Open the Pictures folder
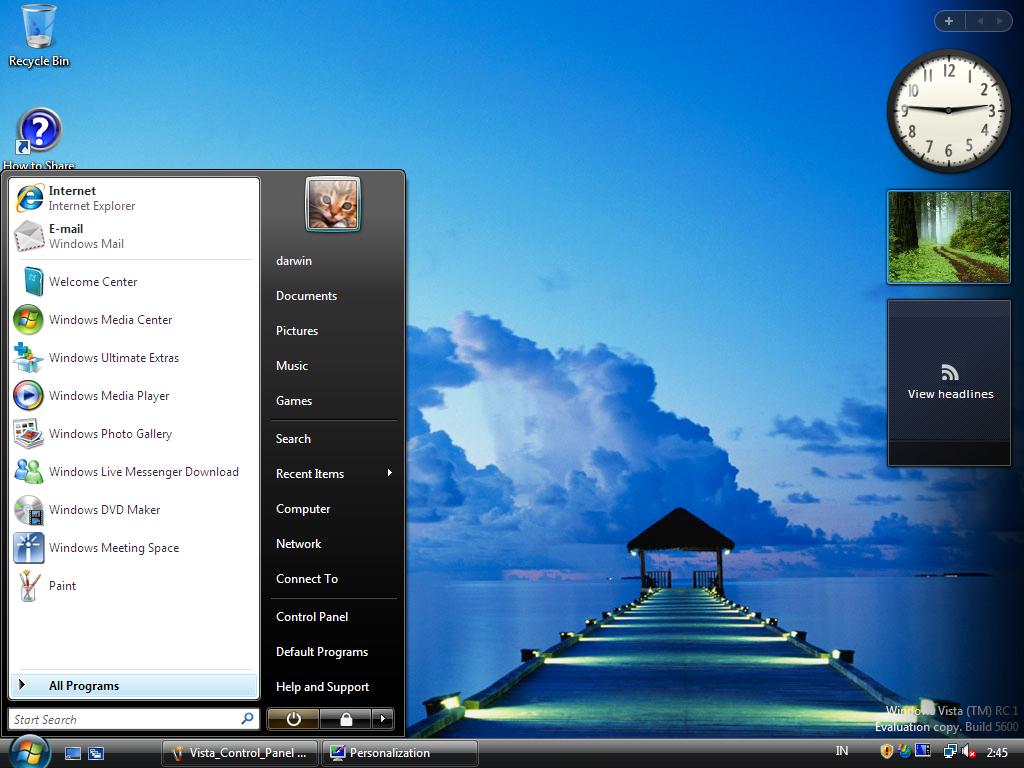Screen dimensions: 1024x768 (334, 330)
